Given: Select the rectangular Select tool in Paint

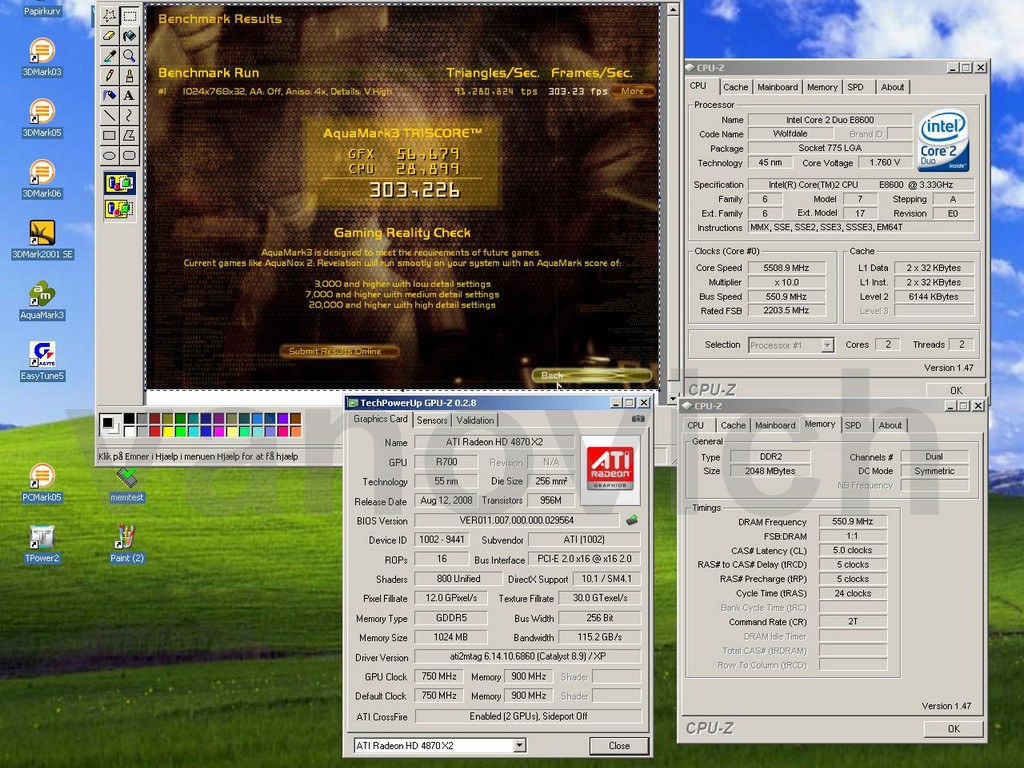Looking at the screenshot, I should (129, 16).
